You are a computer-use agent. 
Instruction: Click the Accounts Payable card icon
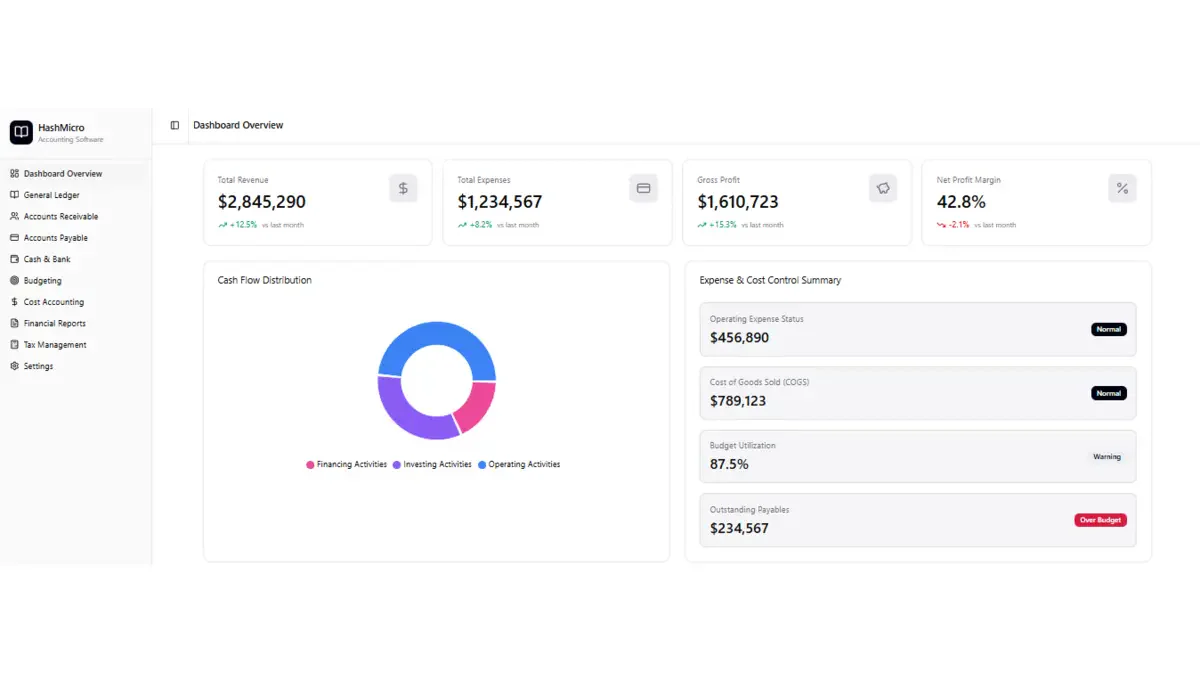pyautogui.click(x=14, y=238)
